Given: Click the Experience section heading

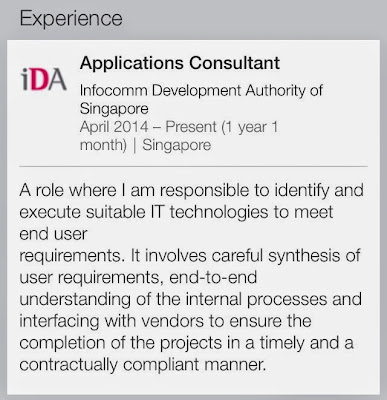Looking at the screenshot, I should (71, 19).
